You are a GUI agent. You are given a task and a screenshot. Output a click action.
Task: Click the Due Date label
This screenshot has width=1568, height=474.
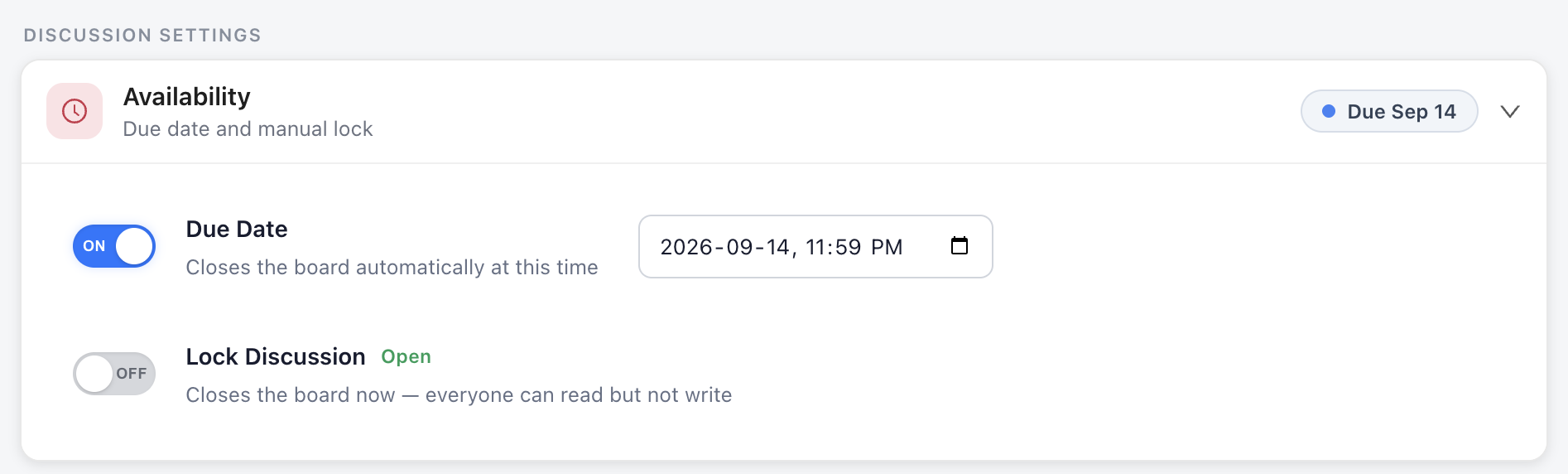(237, 230)
